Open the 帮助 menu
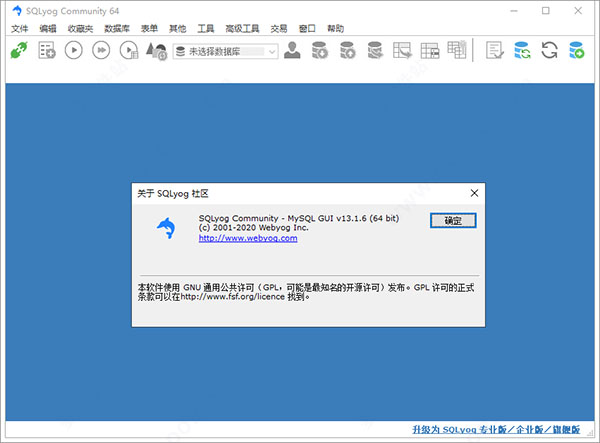The height and width of the screenshot is (443, 600). coord(336,29)
